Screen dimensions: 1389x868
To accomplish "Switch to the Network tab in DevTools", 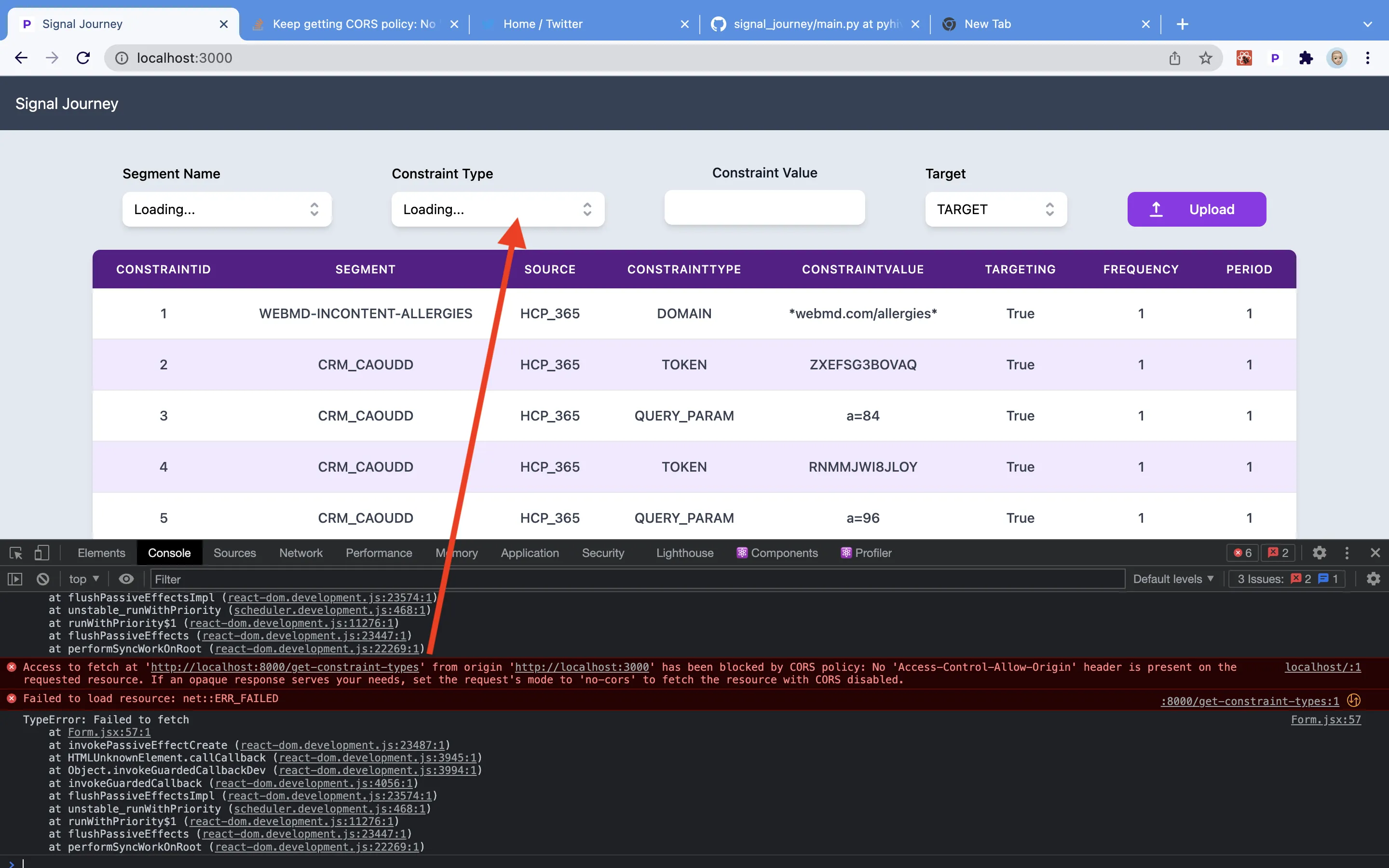I will pyautogui.click(x=301, y=553).
